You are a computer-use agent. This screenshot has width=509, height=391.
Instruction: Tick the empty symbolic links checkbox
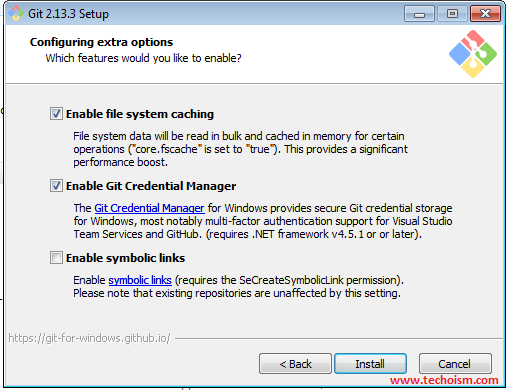point(56,258)
